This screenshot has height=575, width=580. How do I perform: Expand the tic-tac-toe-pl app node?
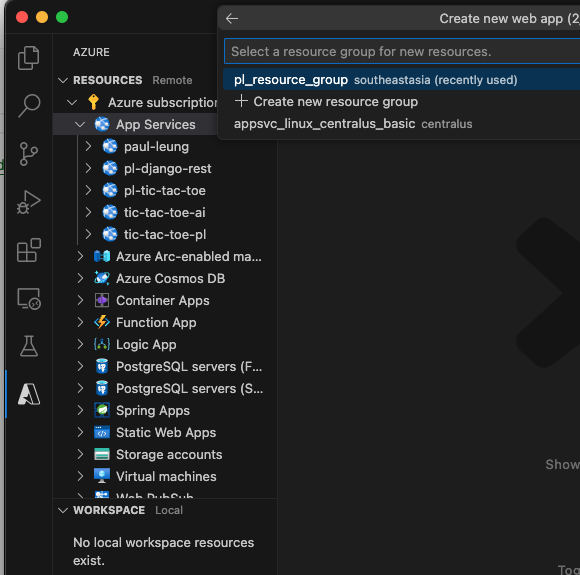coord(88,234)
